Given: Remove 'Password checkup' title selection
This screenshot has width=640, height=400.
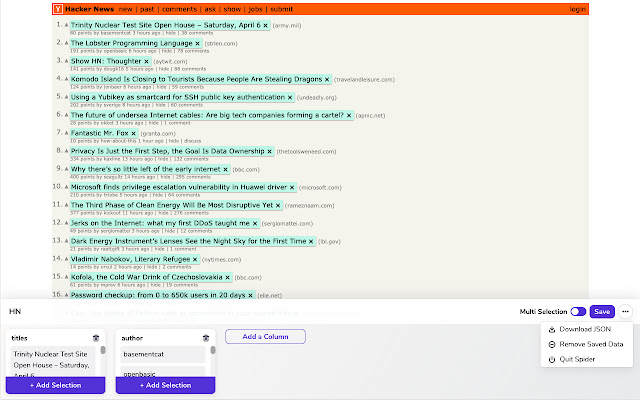Looking at the screenshot, I should coord(251,295).
